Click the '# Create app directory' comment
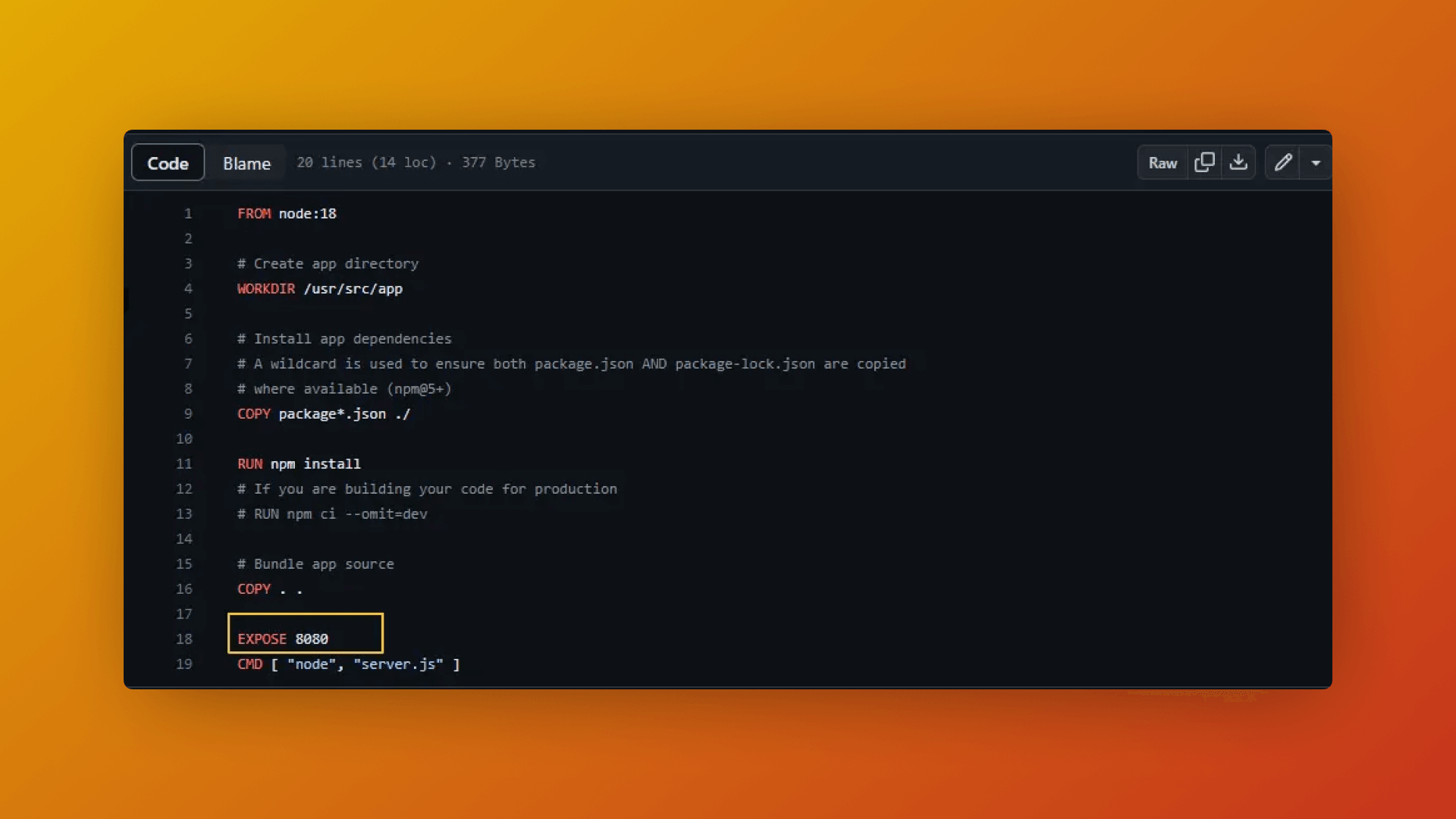The image size is (1456, 819). point(328,264)
